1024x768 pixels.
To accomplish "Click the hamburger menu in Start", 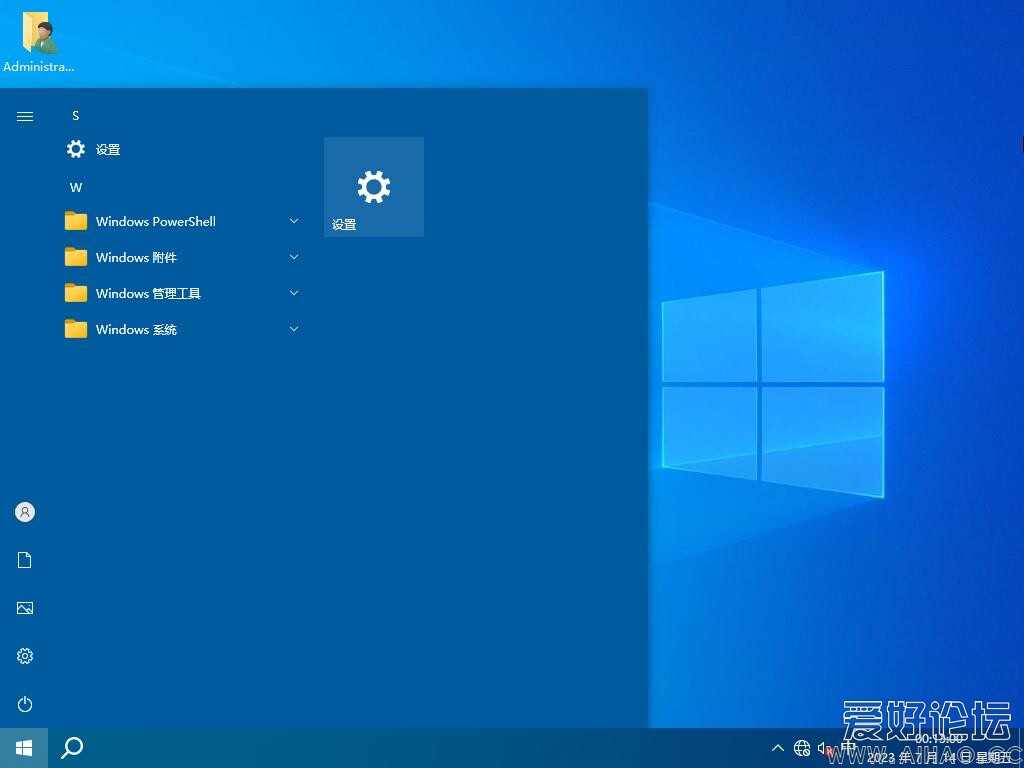I will [25, 116].
